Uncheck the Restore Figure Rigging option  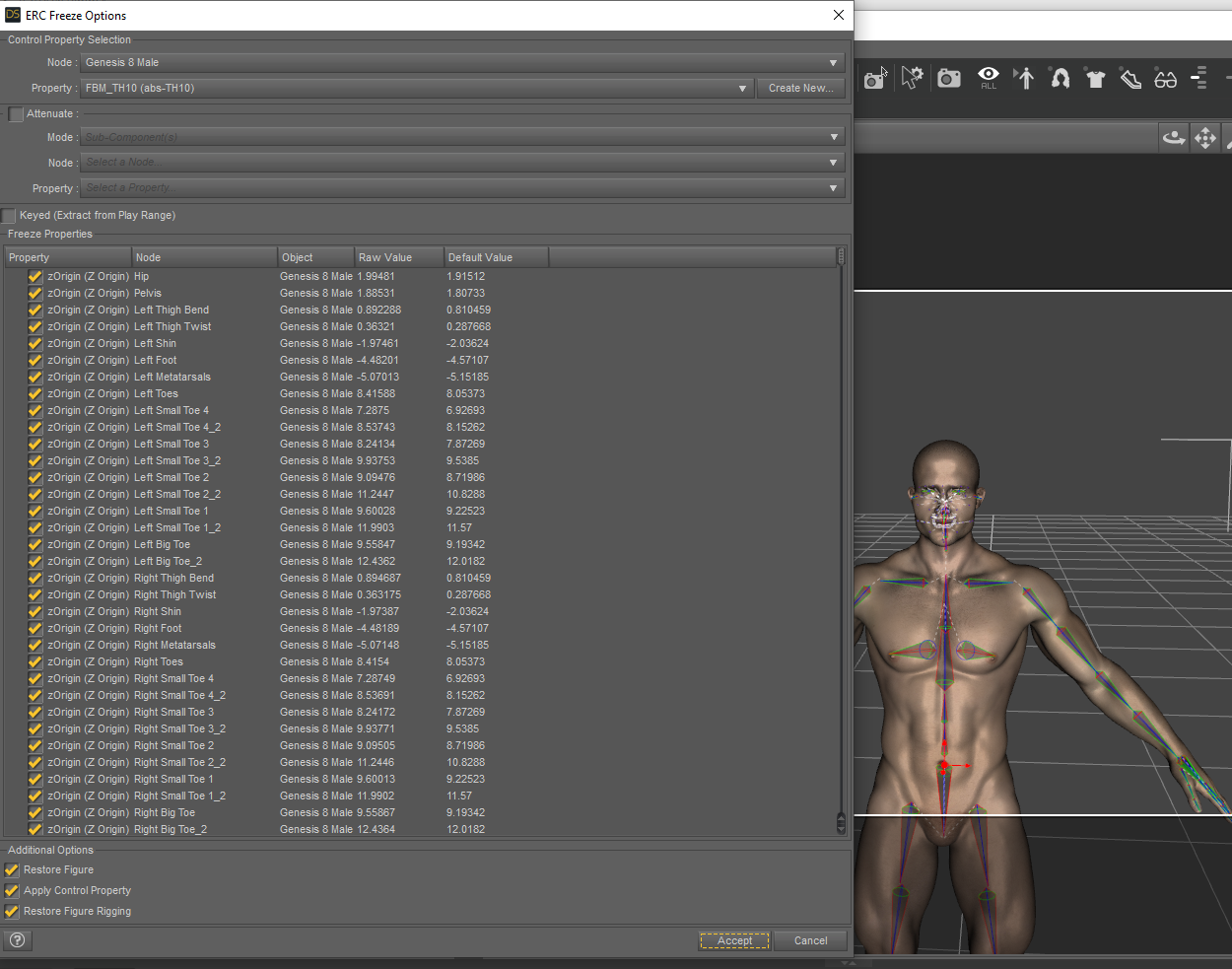(12, 912)
